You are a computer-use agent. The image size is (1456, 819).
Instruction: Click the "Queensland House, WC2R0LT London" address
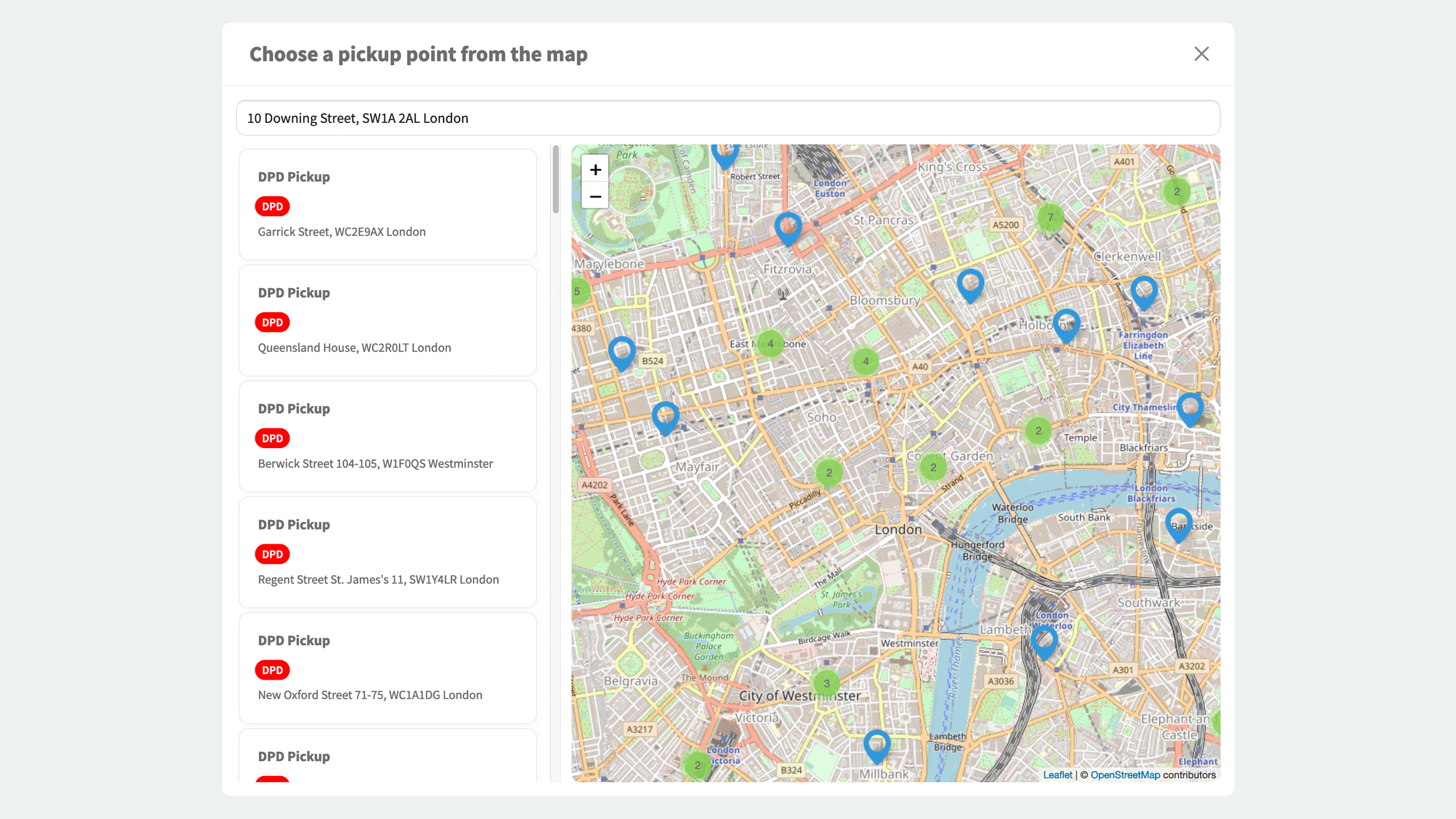354,348
